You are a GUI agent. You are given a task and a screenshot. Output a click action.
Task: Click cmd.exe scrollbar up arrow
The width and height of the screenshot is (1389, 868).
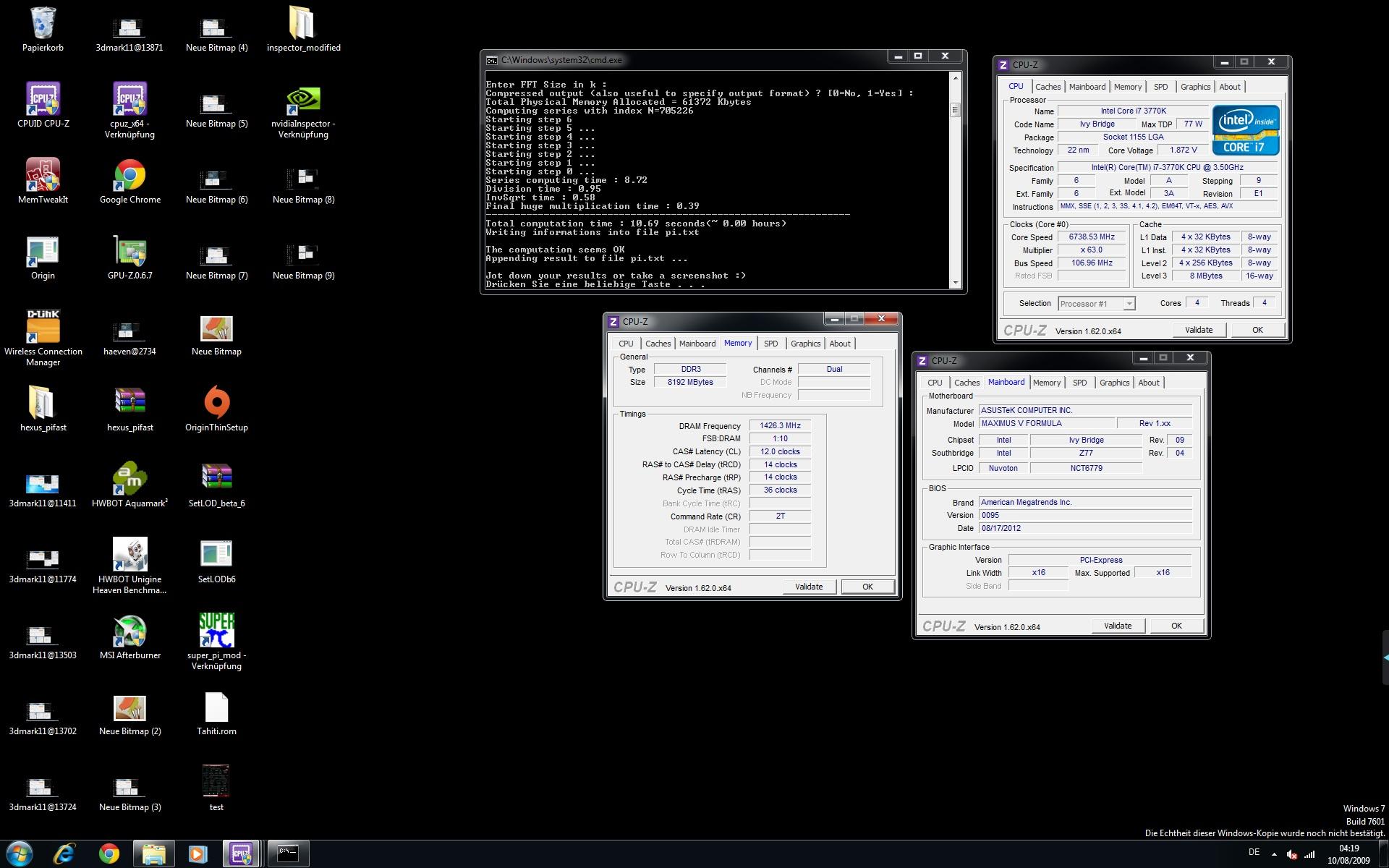click(x=955, y=77)
